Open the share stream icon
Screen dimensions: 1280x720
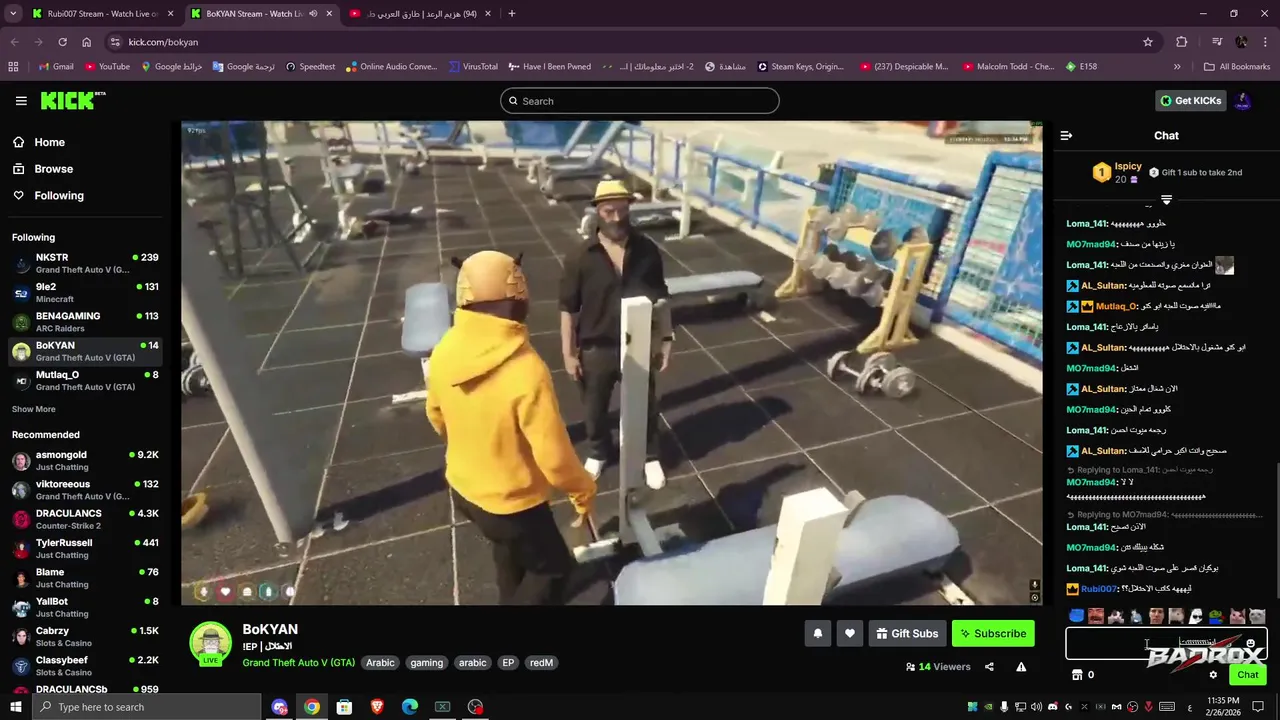[x=989, y=667]
